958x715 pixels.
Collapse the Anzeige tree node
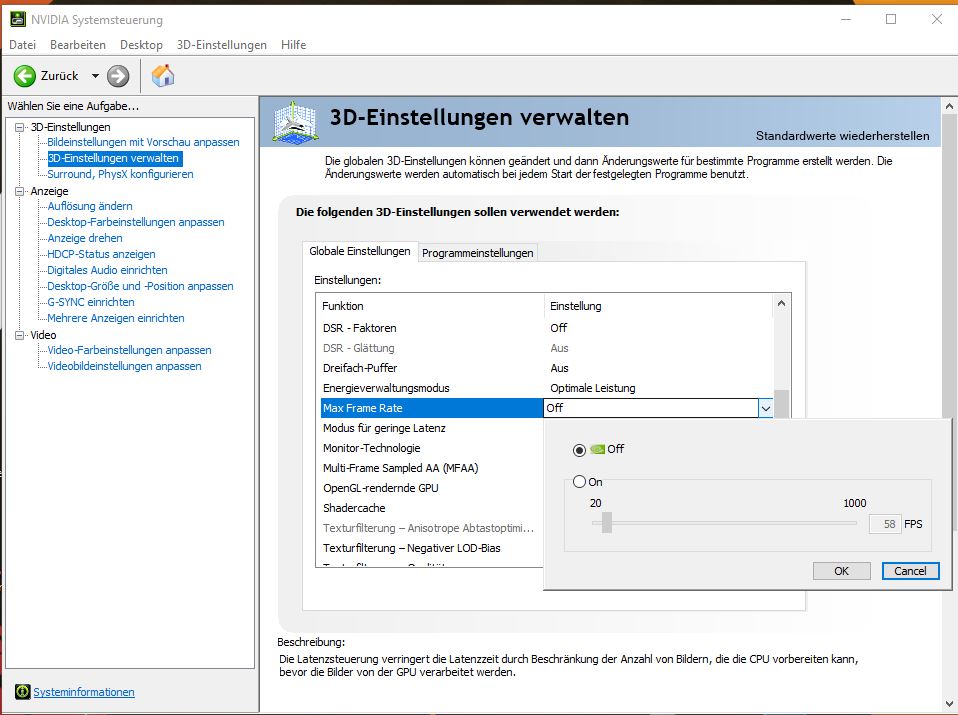[x=20, y=191]
